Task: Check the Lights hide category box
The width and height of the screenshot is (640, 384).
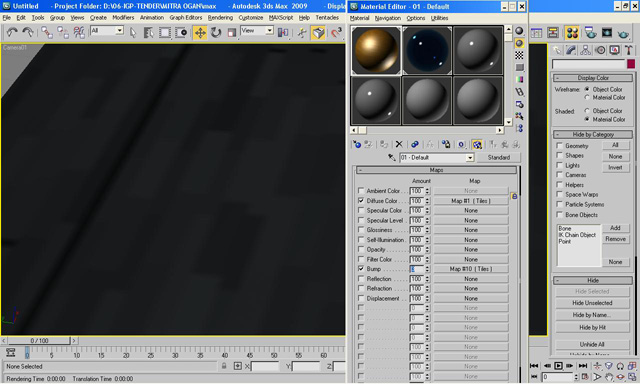Action: [560, 165]
